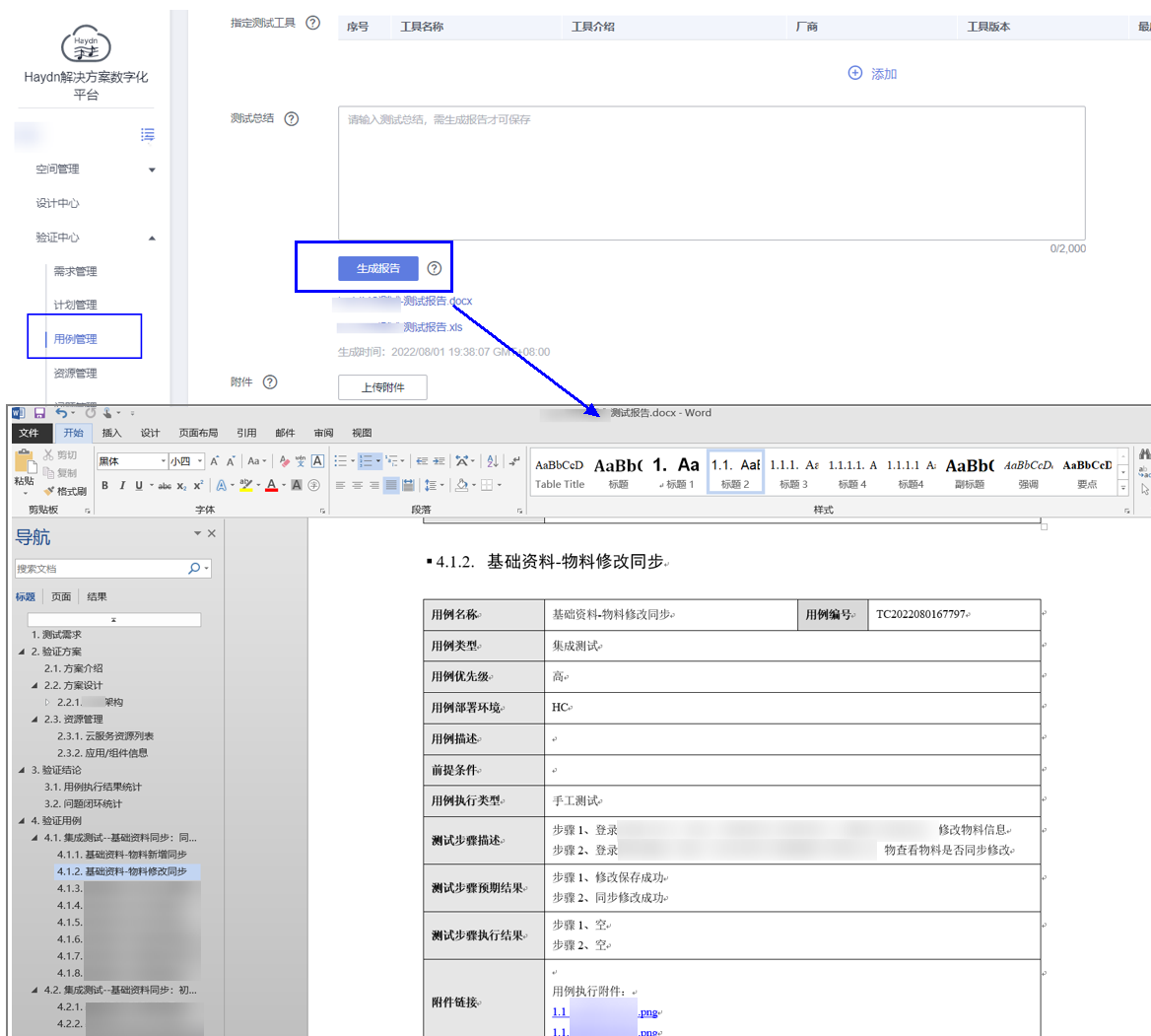Expand the 2.2.1 heading triangle in navigation

click(47, 703)
